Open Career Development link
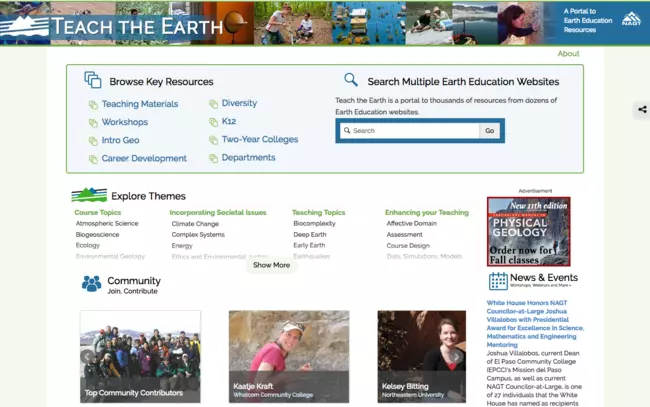 coord(144,158)
